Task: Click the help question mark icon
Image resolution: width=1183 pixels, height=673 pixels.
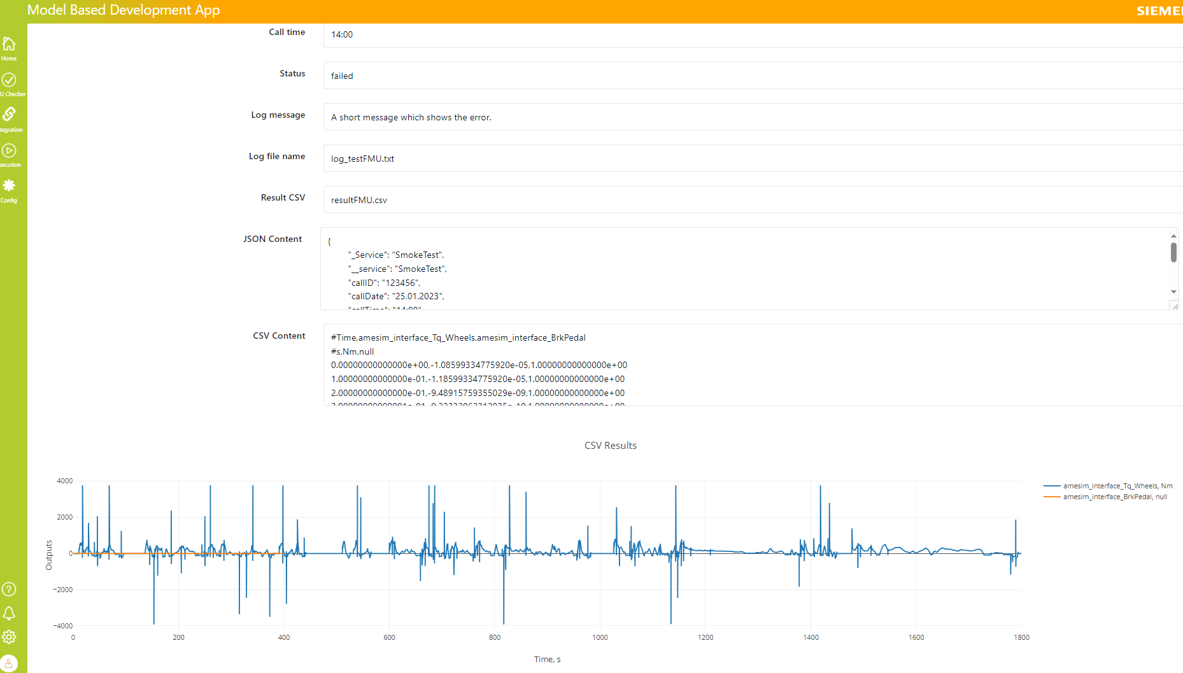Action: [9, 589]
